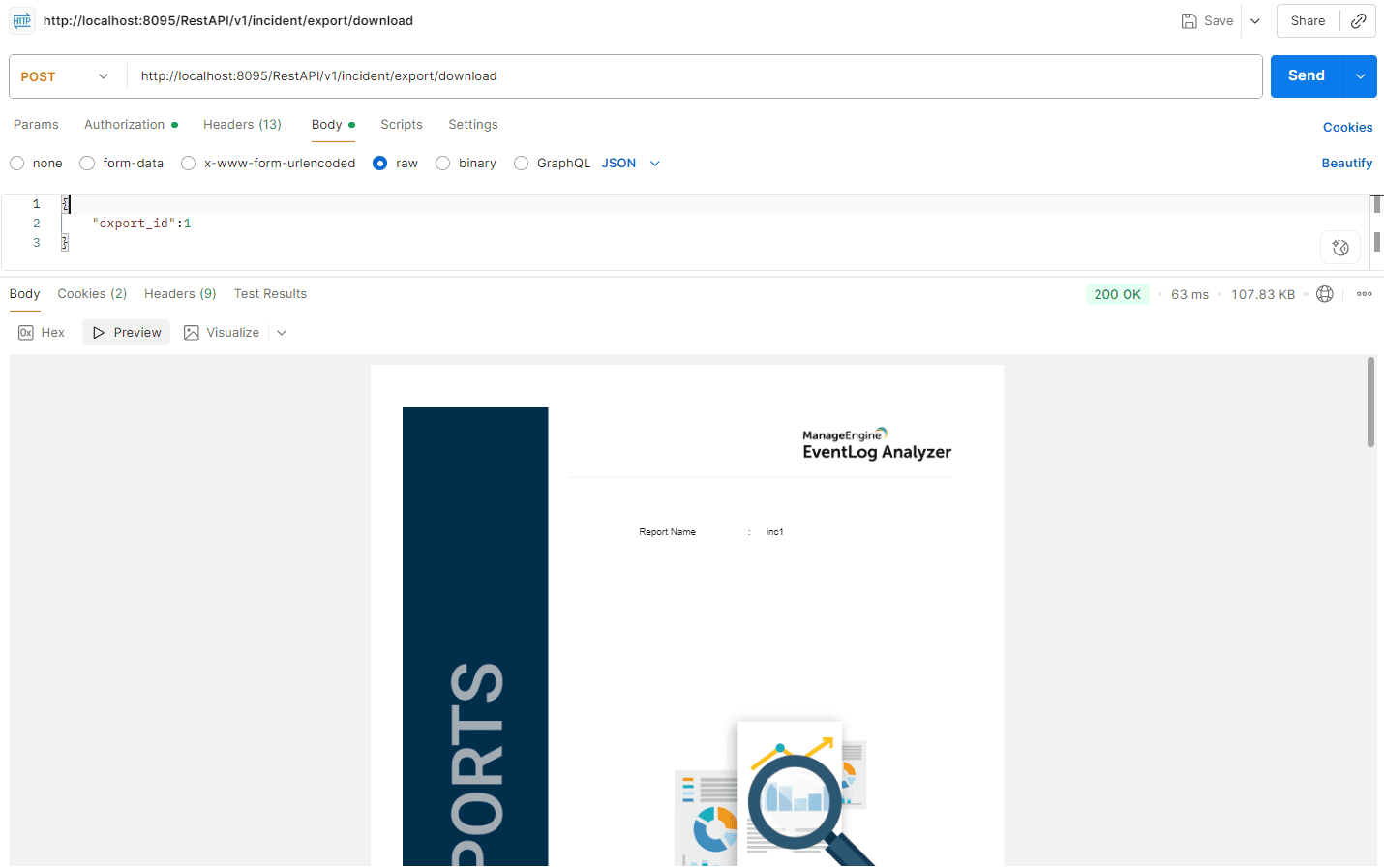The width and height of the screenshot is (1384, 868).
Task: Open the Postbot assistant in the body editor
Action: pos(1340,247)
